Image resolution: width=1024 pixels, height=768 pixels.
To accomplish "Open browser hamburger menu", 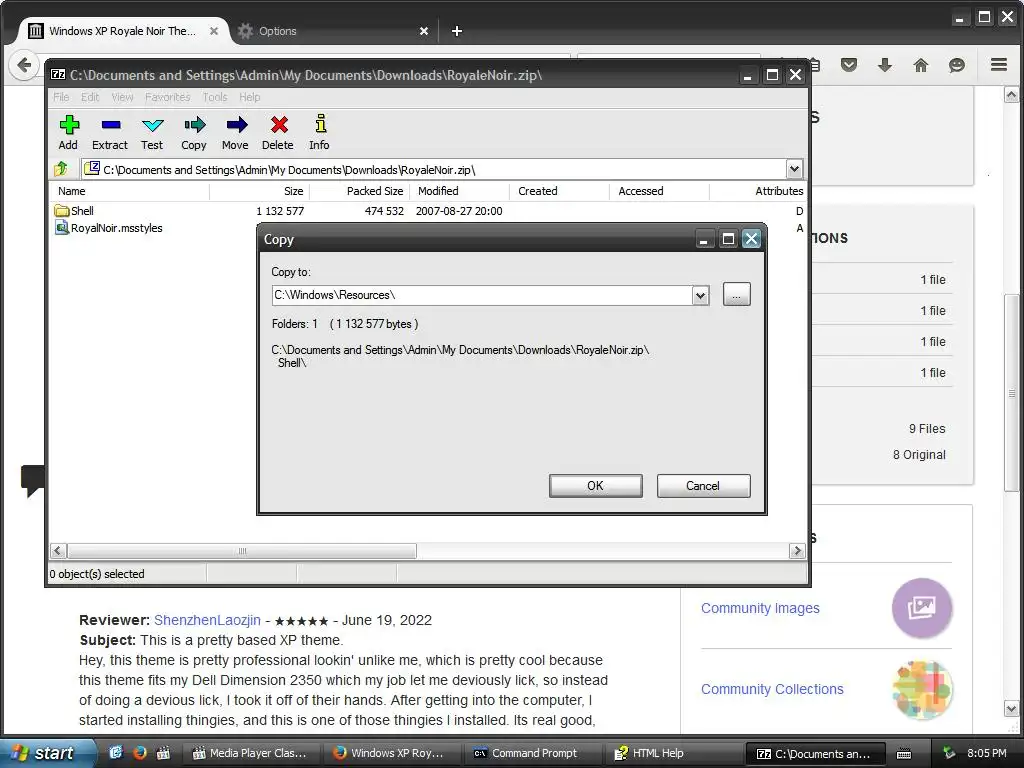I will (x=999, y=65).
